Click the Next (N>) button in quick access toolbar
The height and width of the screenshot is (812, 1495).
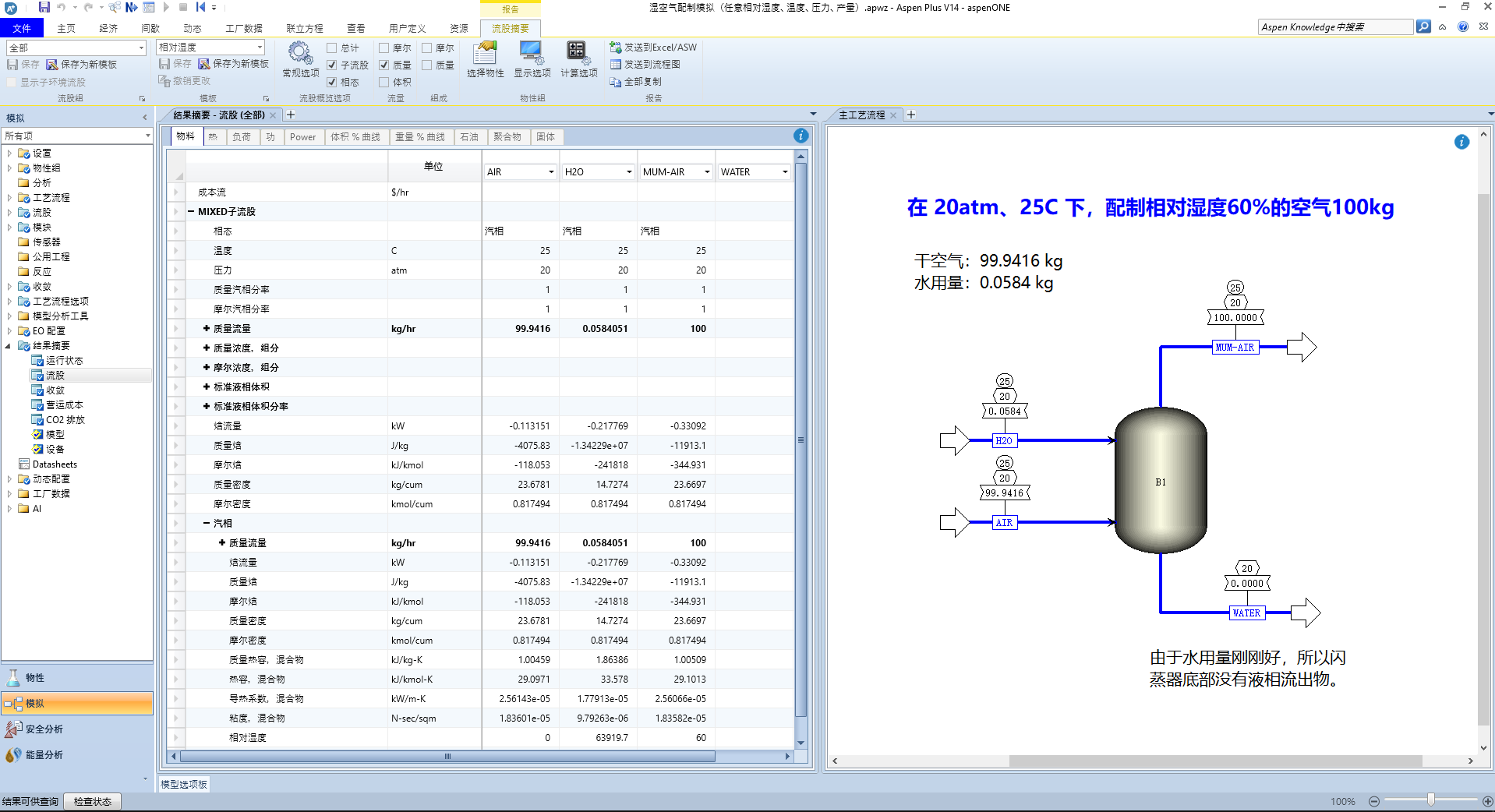131,7
